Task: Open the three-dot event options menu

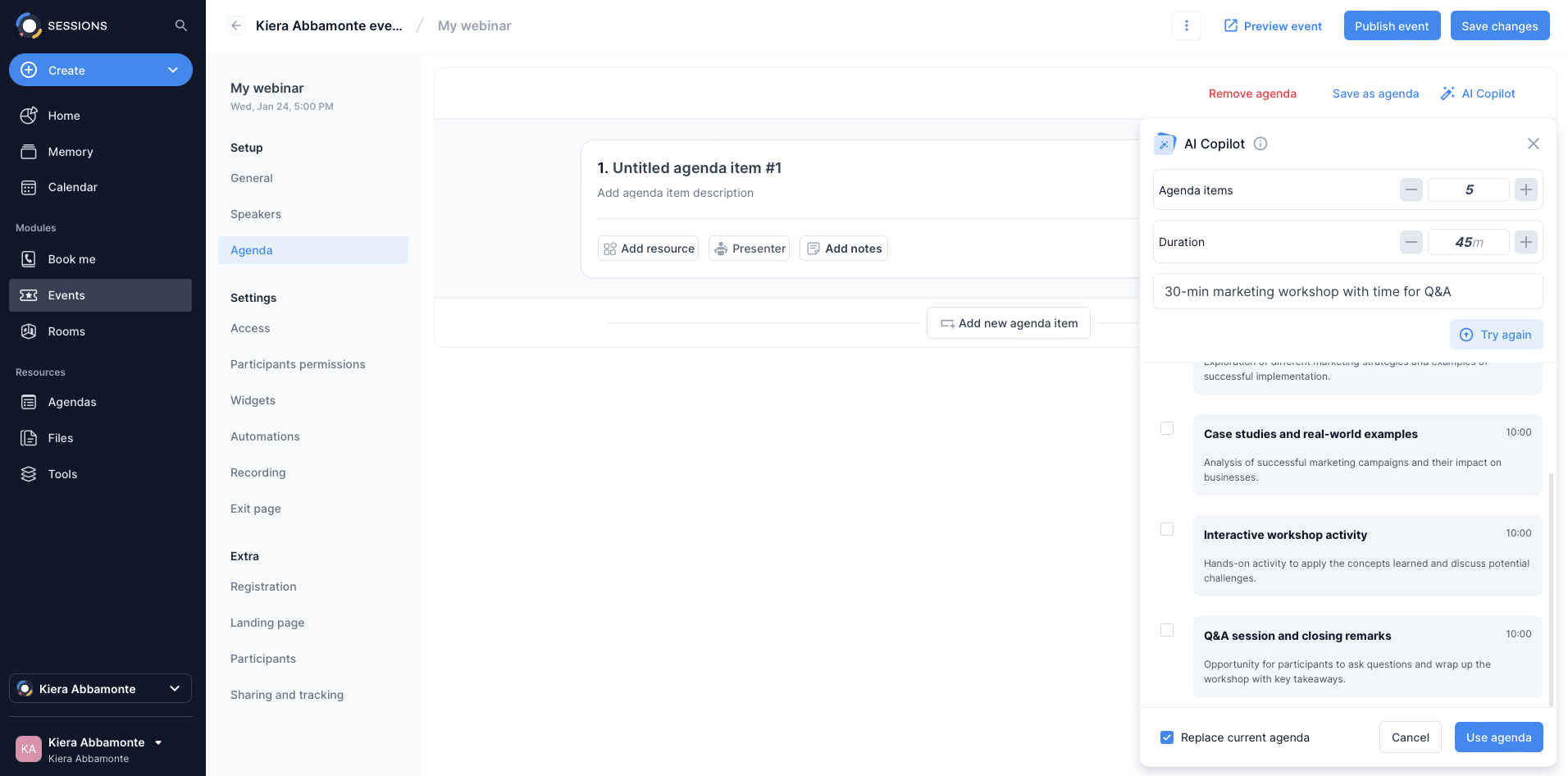Action: click(x=1187, y=25)
